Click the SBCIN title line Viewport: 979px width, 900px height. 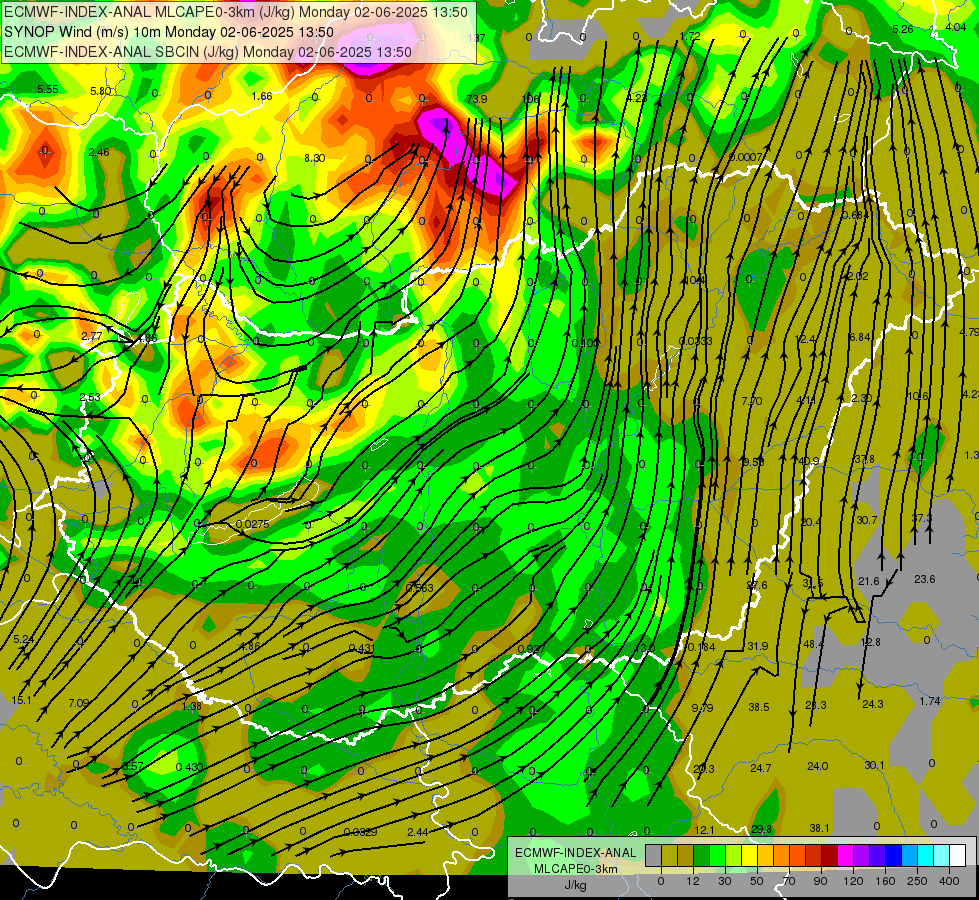[207, 52]
